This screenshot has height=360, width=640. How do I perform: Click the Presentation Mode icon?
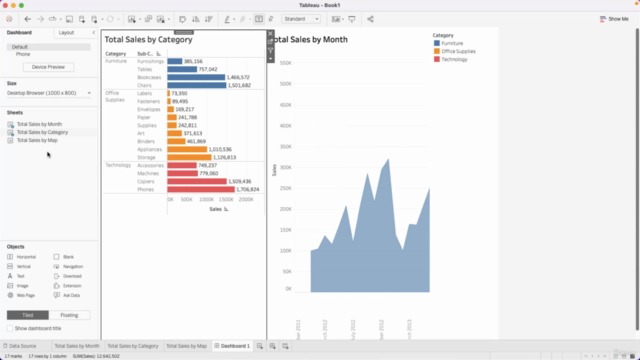(x=352, y=19)
